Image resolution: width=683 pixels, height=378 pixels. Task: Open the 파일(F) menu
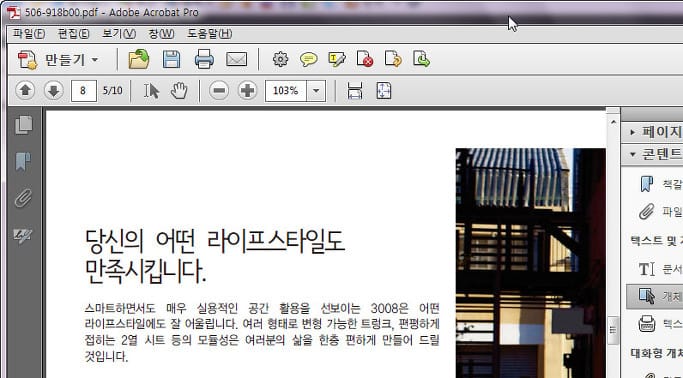pos(29,34)
